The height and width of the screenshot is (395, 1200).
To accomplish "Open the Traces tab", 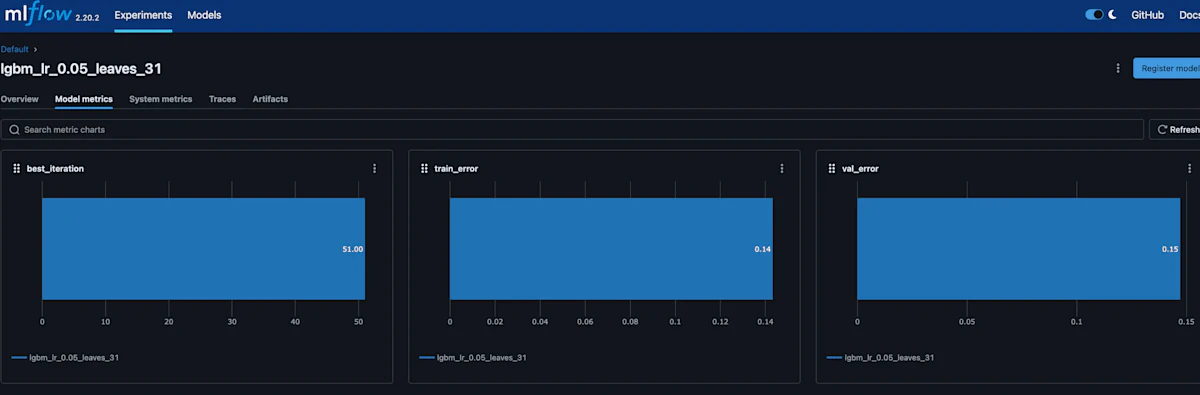I will click(222, 99).
